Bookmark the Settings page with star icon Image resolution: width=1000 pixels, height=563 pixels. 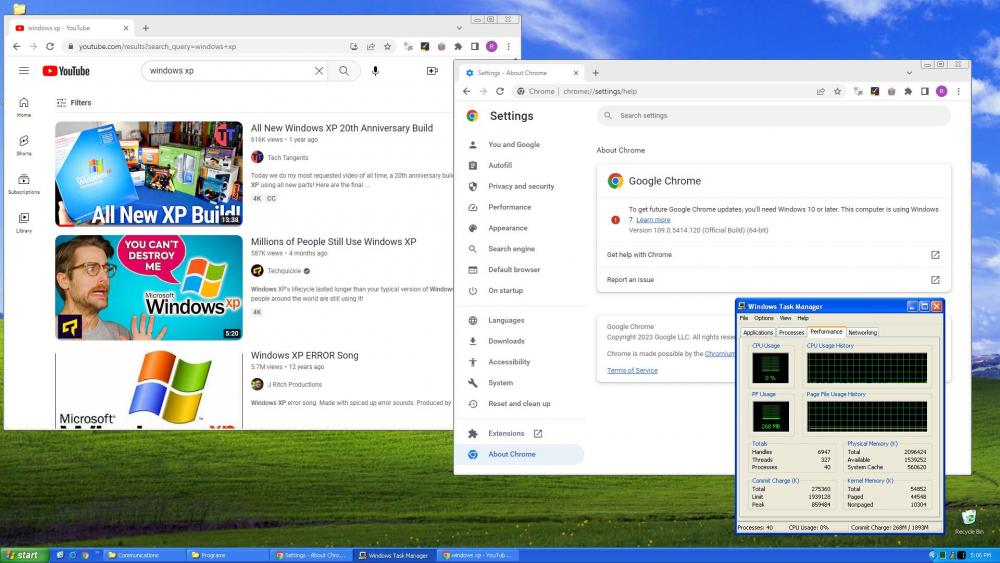coord(836,91)
